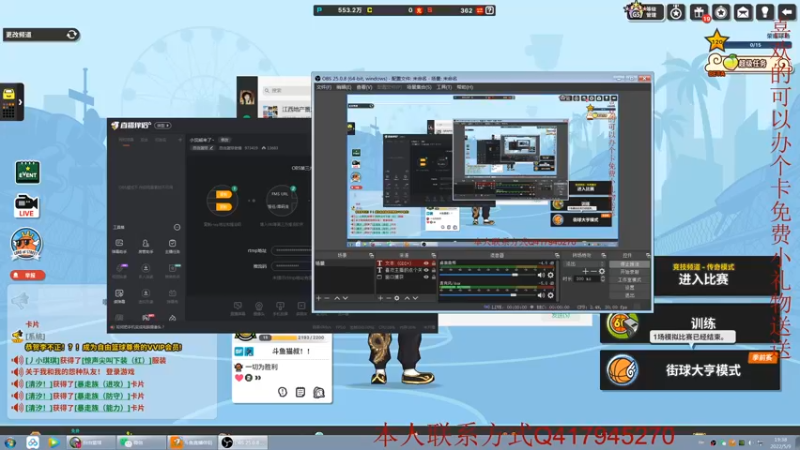Click the enter match button
The height and width of the screenshot is (450, 800).
click(x=703, y=276)
